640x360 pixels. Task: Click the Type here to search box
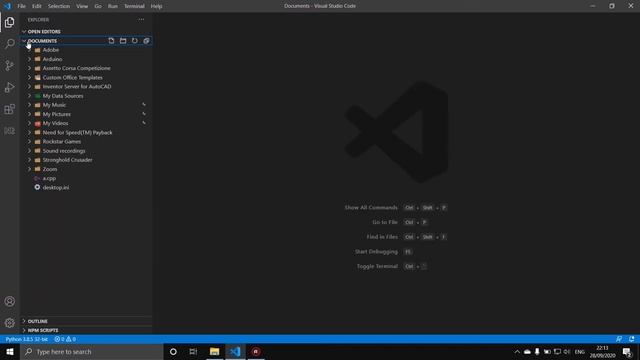(91, 352)
